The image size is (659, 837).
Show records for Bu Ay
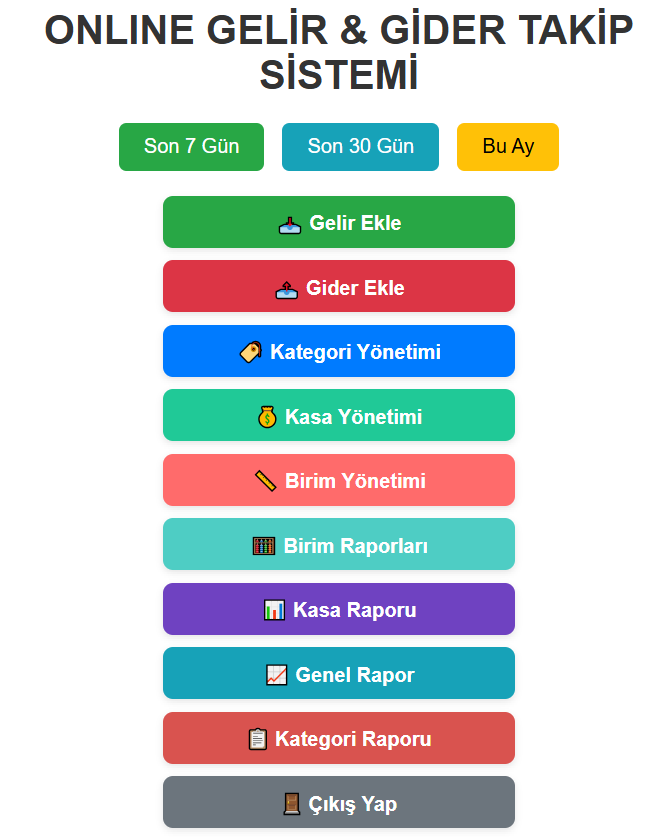508,147
